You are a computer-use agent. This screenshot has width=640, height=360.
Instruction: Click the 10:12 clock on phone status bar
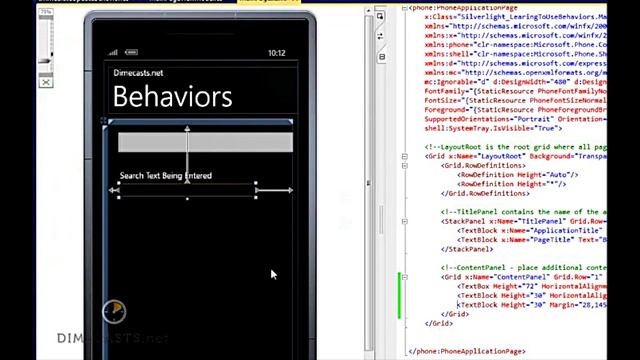[x=277, y=53]
